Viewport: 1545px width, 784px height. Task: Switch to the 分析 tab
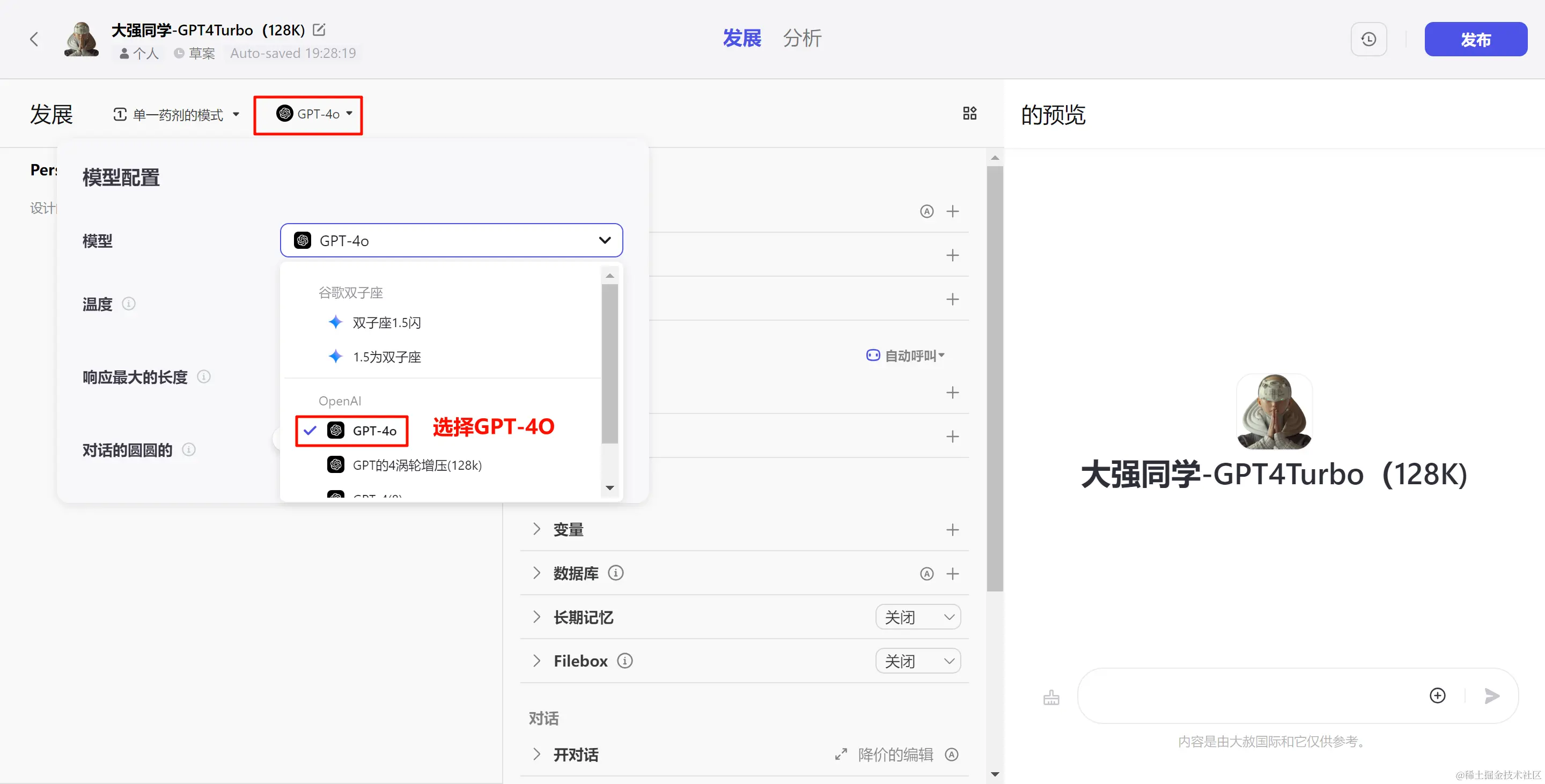pyautogui.click(x=801, y=39)
